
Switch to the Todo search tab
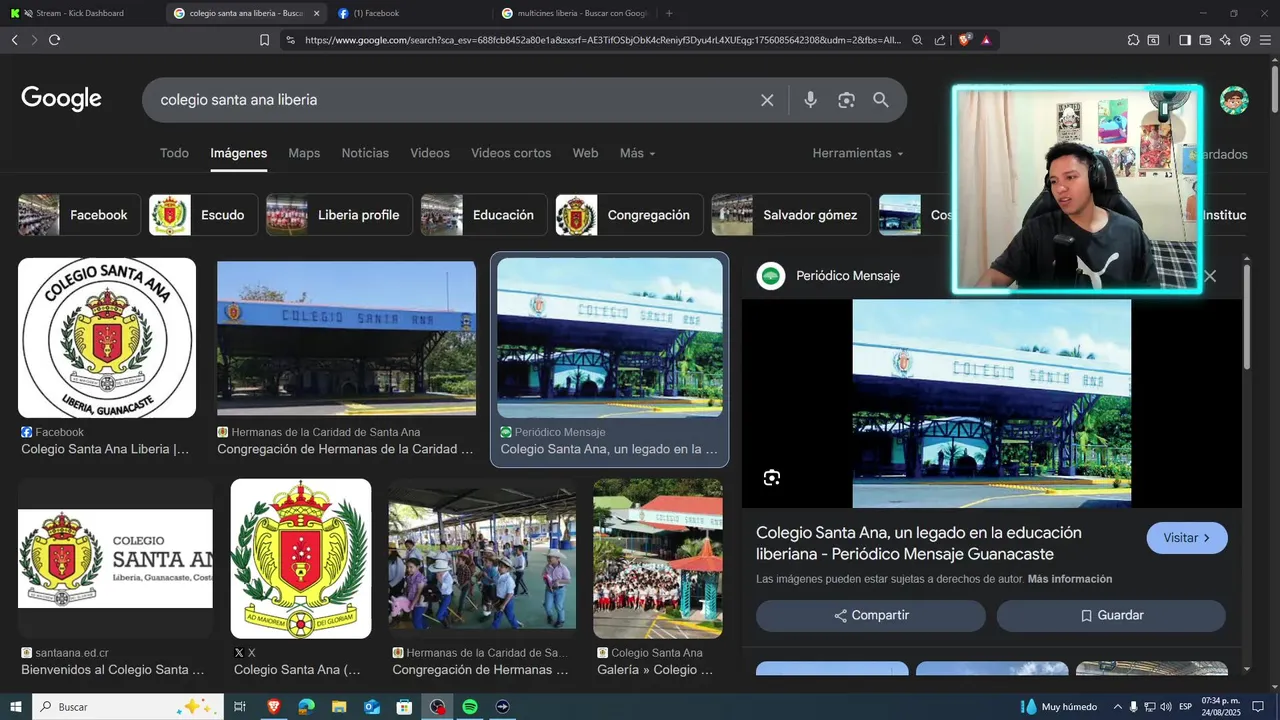174,153
